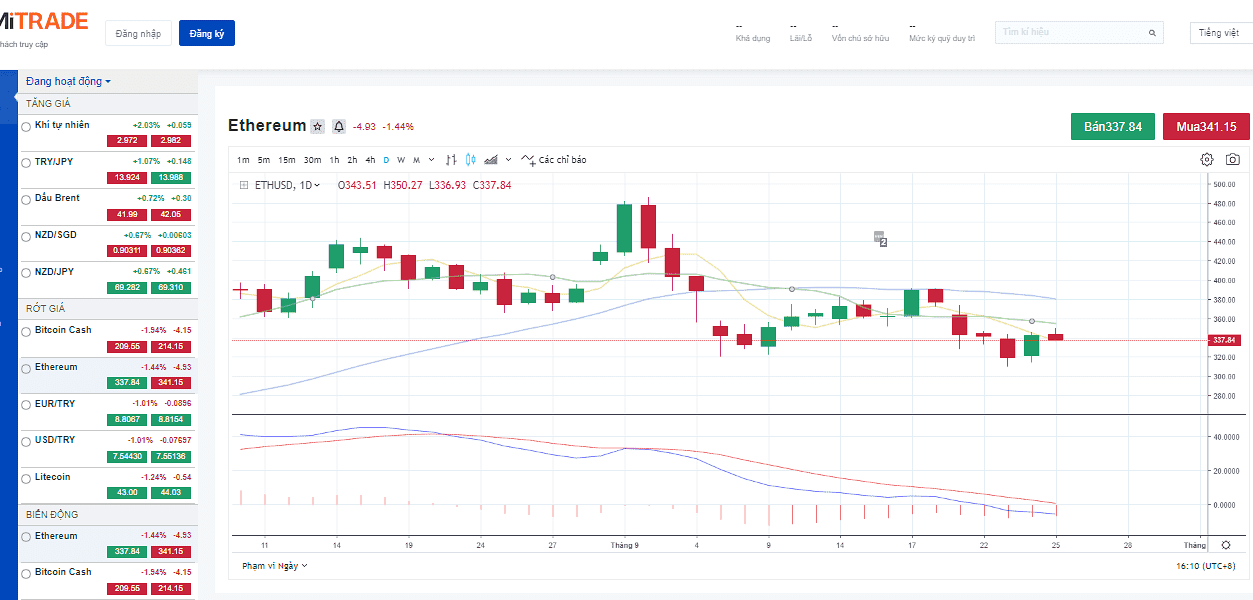Switch chart to 4h timeframe
This screenshot has height=600, width=1253.
tap(370, 160)
